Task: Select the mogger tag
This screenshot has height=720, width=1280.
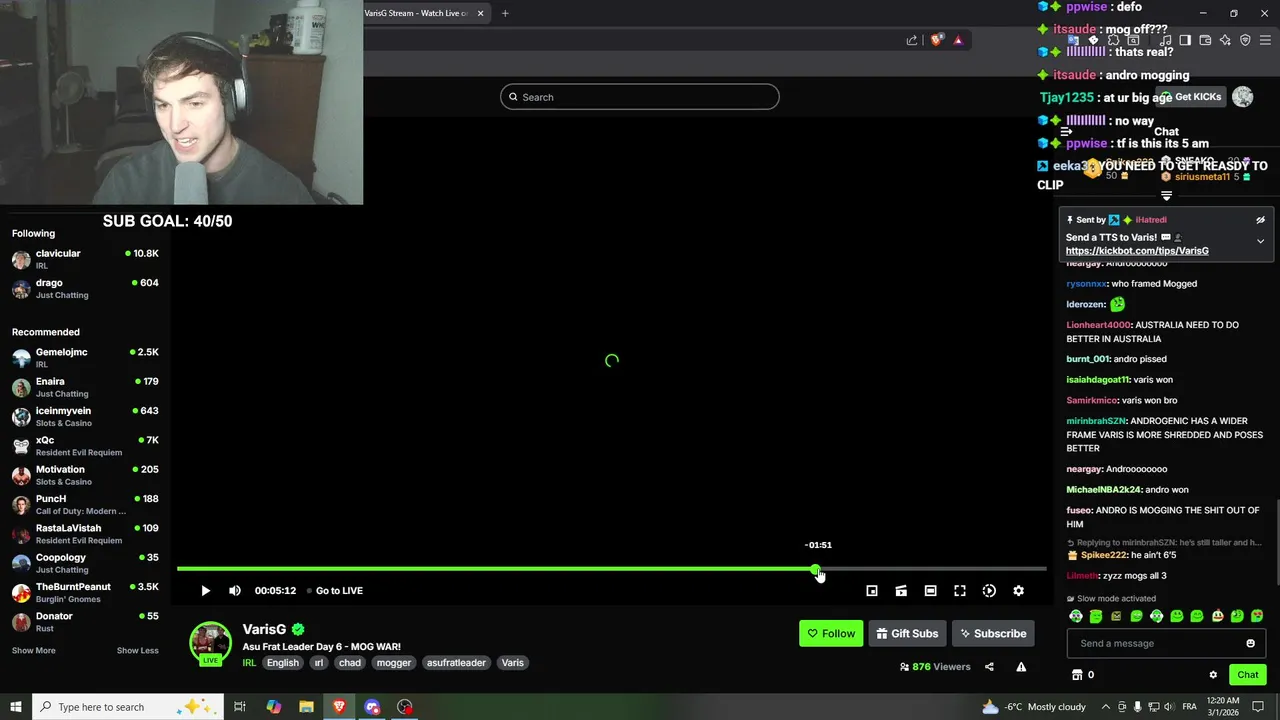Action: pos(393,663)
